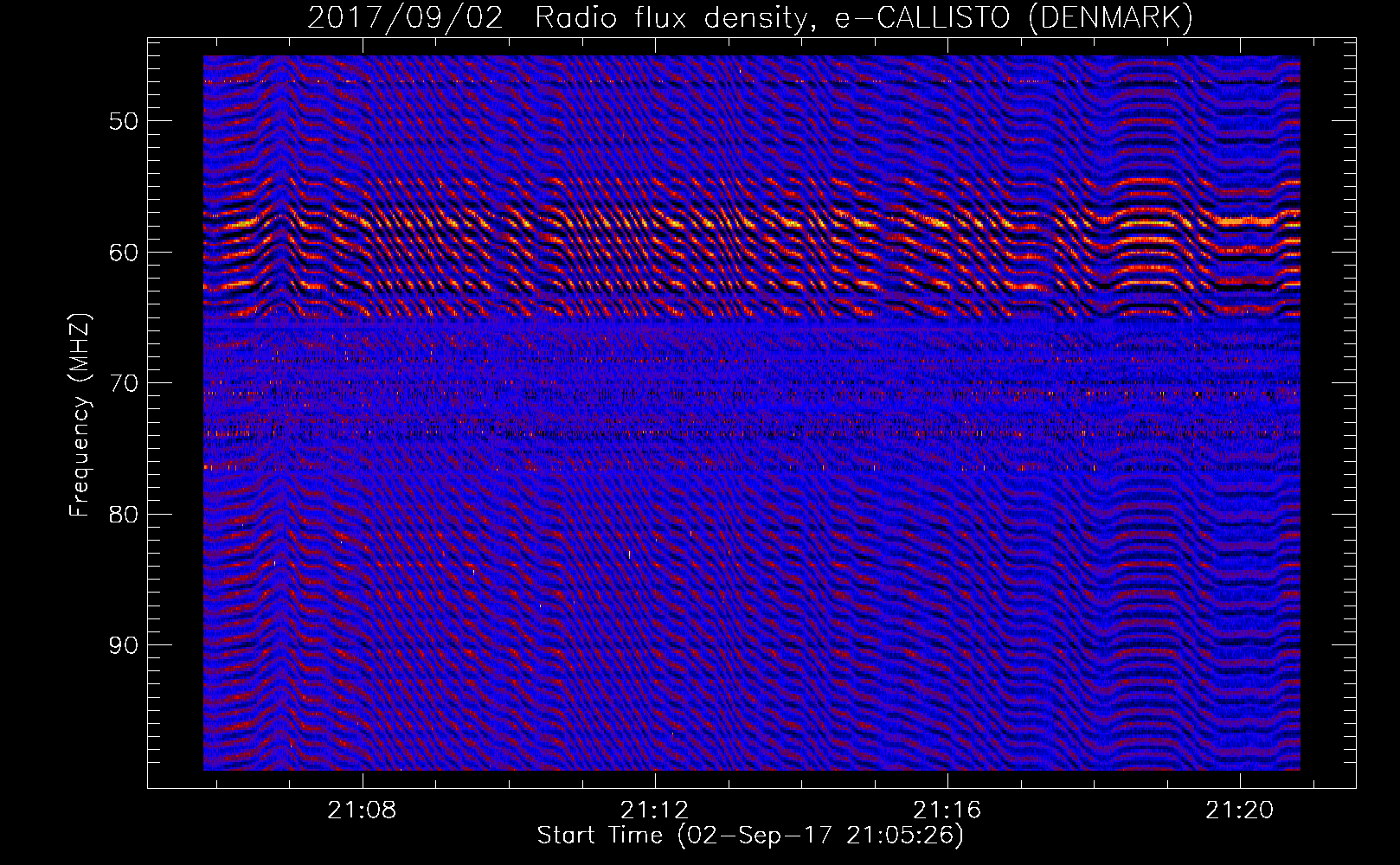Click the 60 MHz frequency tick label
Screen dimensions: 1400x865
coord(124,252)
